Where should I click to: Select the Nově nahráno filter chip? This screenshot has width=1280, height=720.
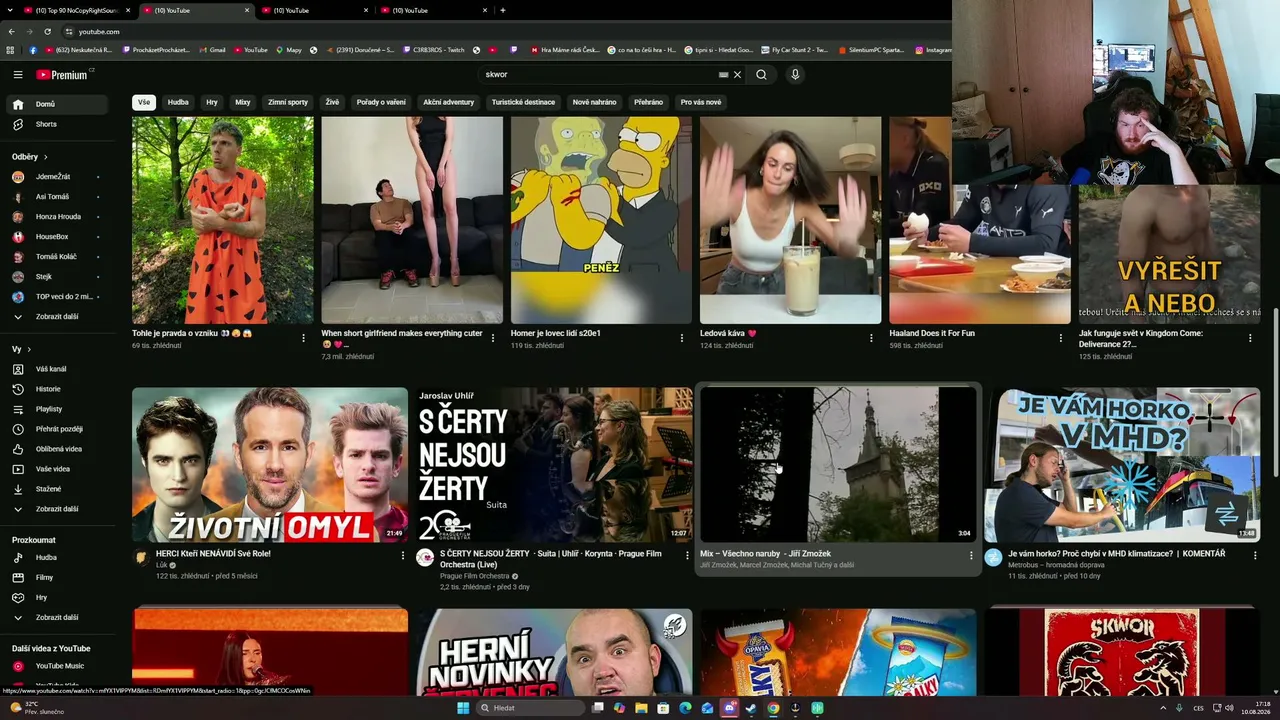click(594, 102)
